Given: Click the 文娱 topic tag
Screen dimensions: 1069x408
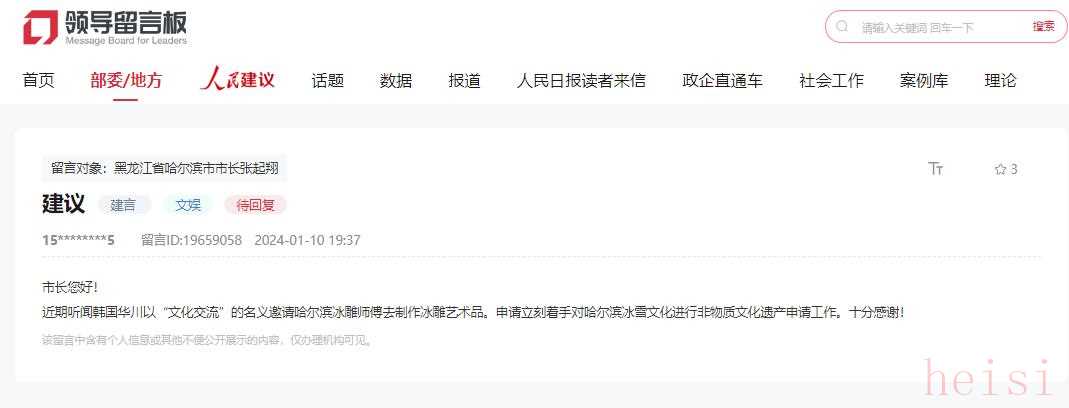Looking at the screenshot, I should 188,205.
